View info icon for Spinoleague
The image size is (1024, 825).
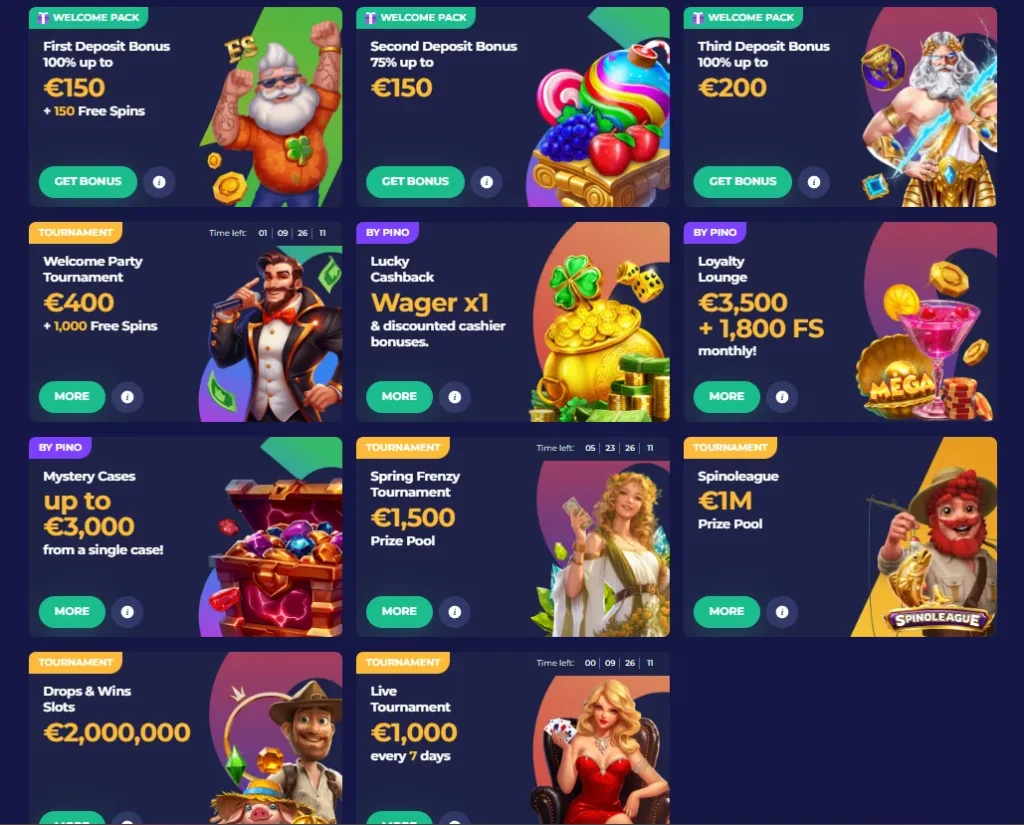click(782, 612)
